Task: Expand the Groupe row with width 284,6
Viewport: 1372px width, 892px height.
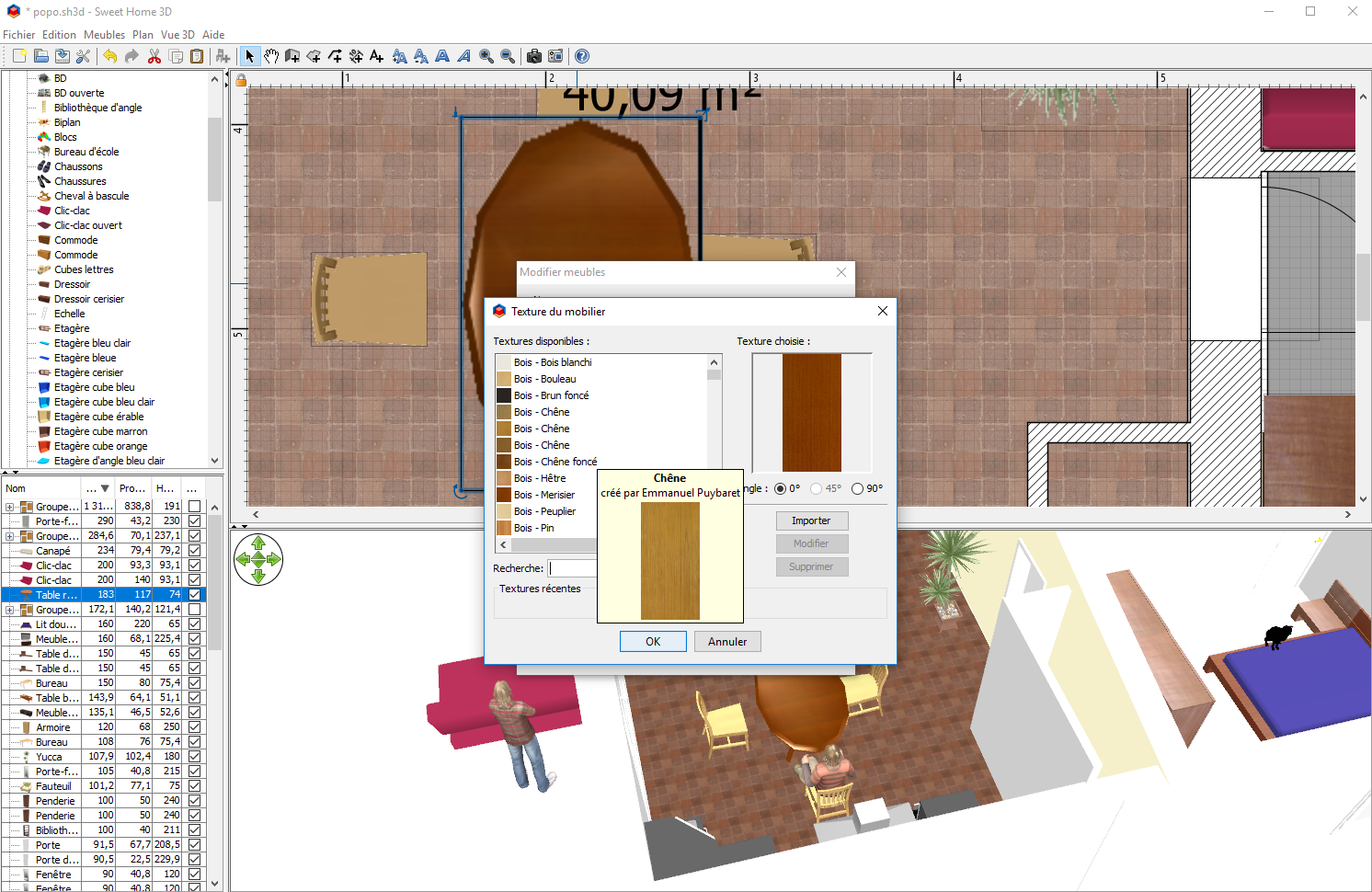Action: coord(9,536)
